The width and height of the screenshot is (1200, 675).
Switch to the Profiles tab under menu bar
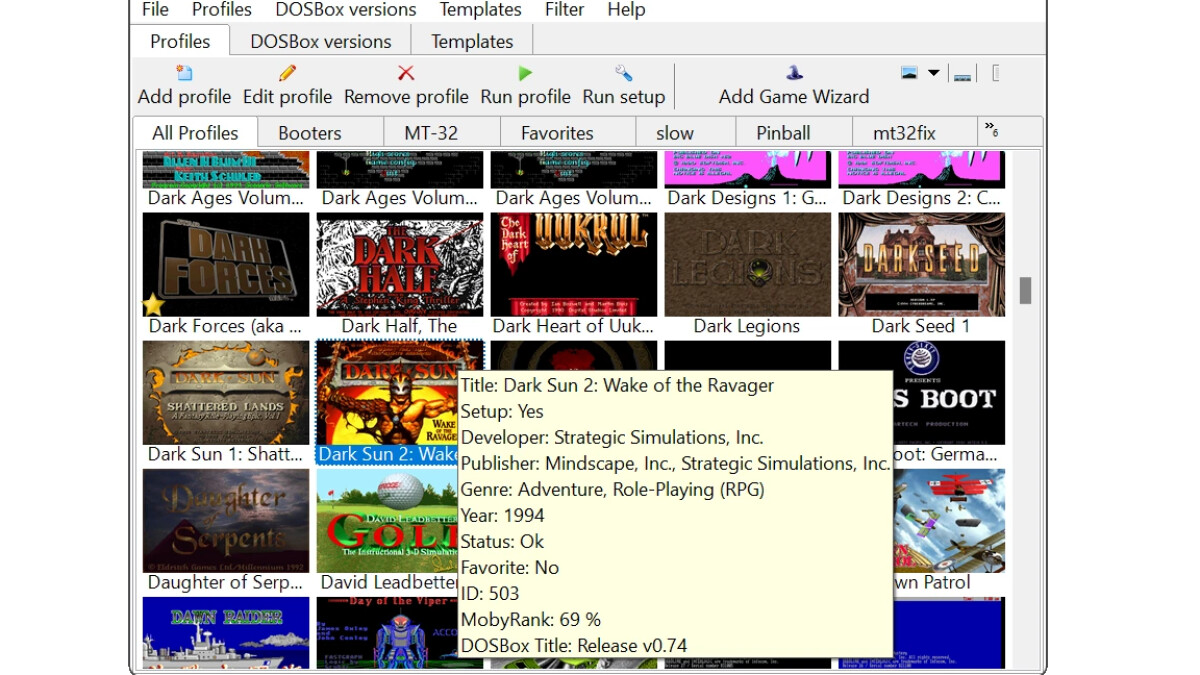pyautogui.click(x=180, y=41)
